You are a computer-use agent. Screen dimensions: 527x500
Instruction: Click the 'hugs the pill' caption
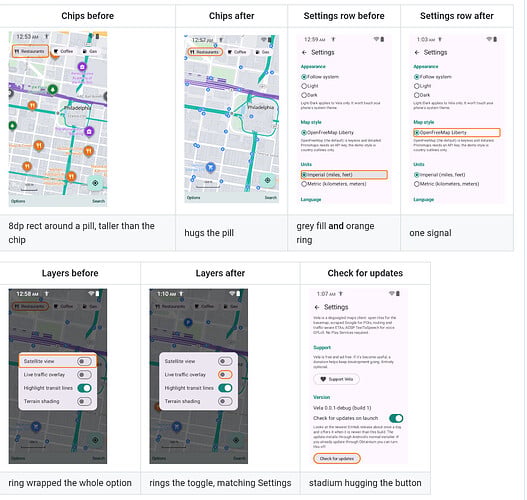tap(209, 233)
